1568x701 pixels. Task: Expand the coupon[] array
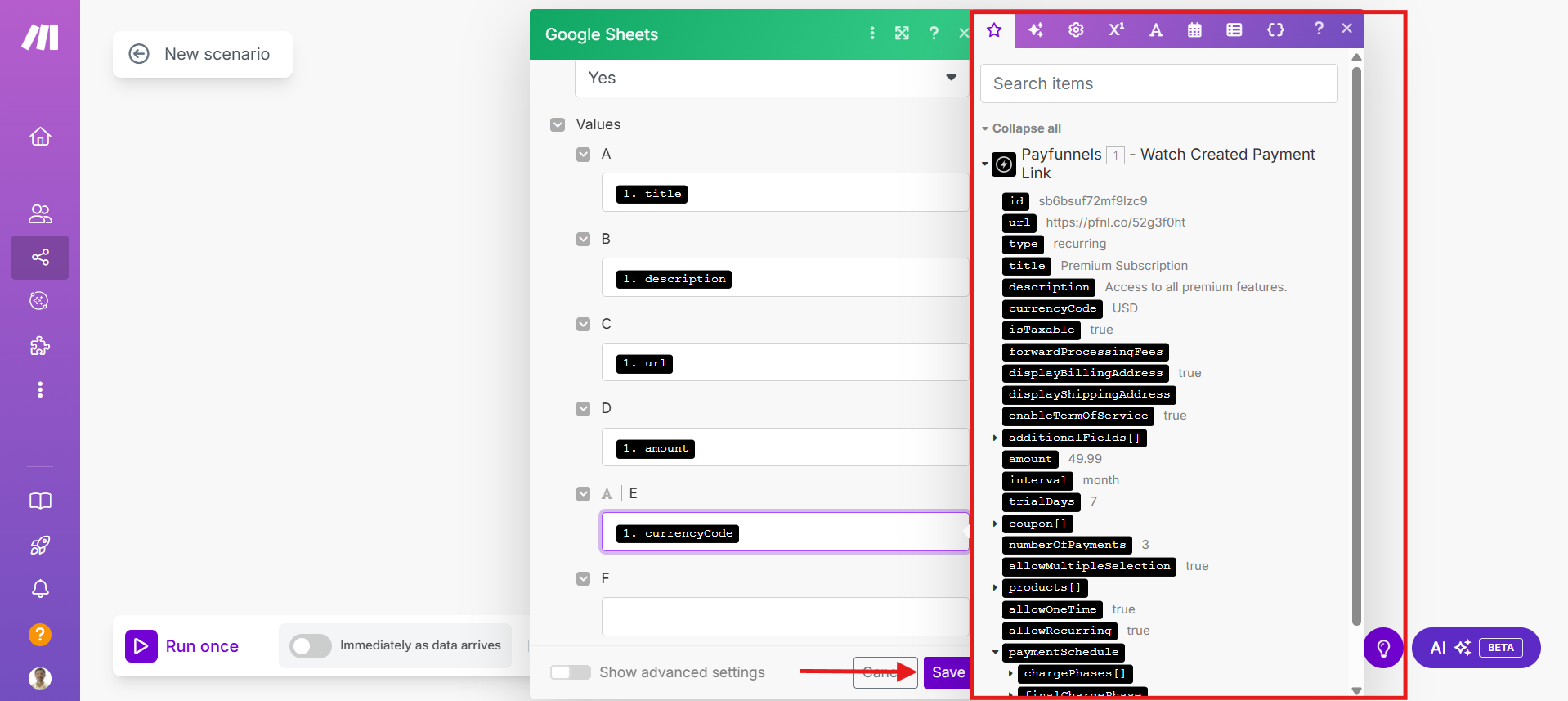995,524
